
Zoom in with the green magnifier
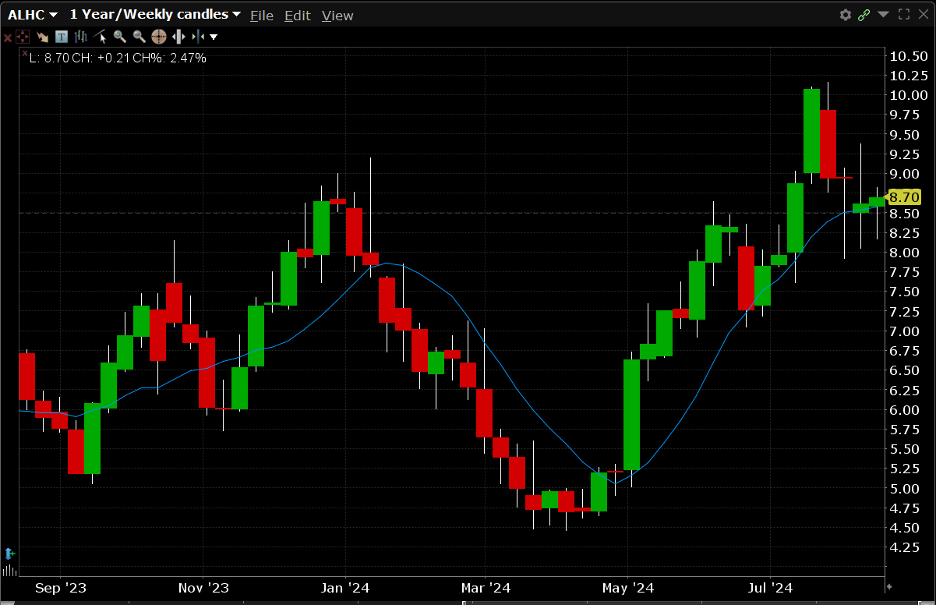[119, 37]
